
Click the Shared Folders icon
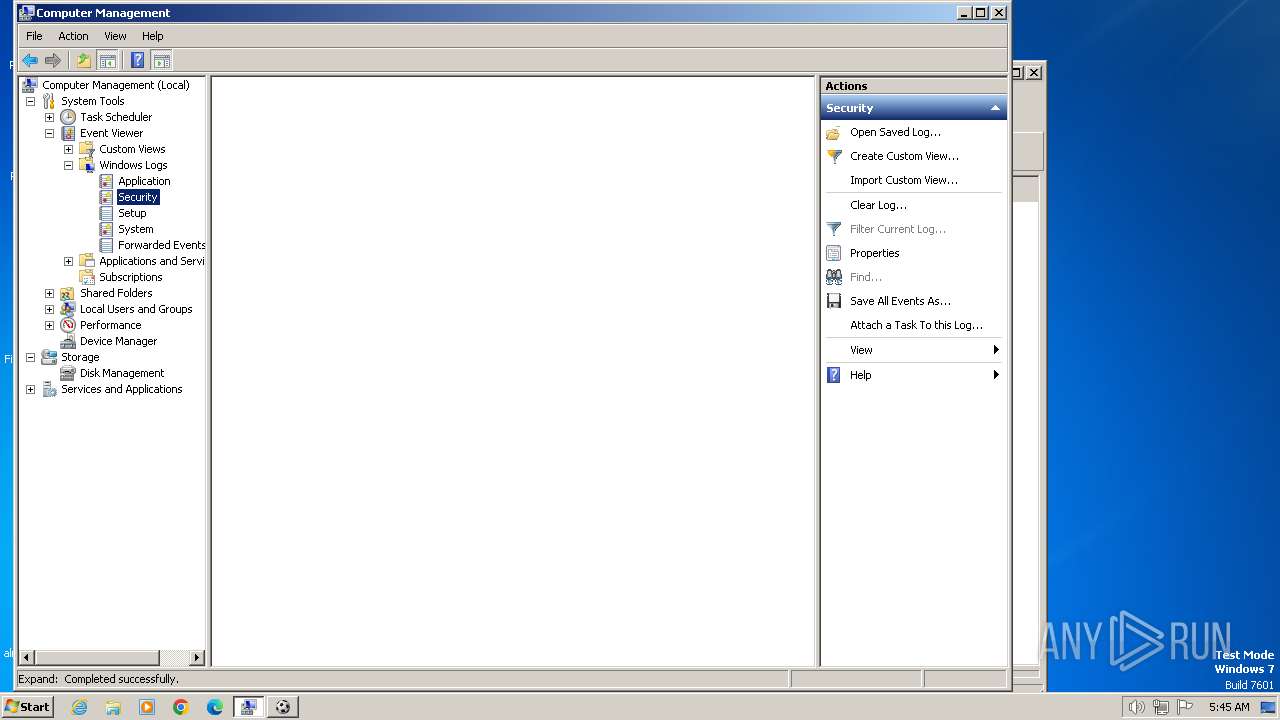pyautogui.click(x=68, y=293)
